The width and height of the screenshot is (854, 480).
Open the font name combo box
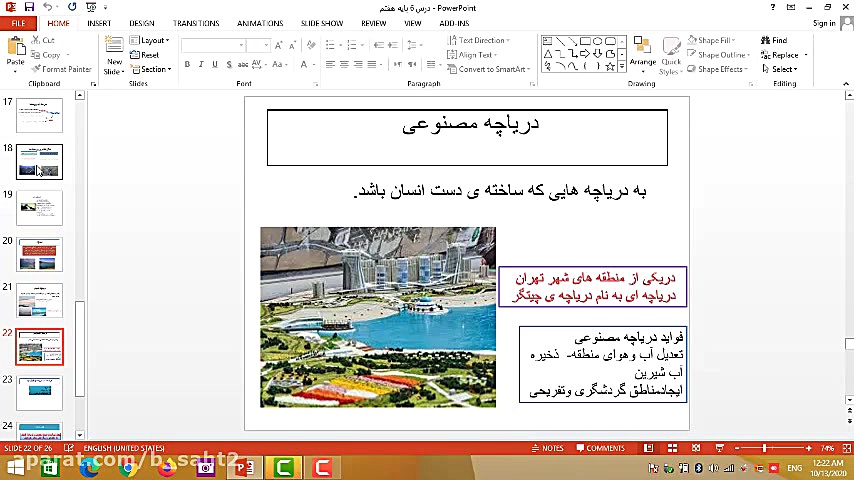213,45
